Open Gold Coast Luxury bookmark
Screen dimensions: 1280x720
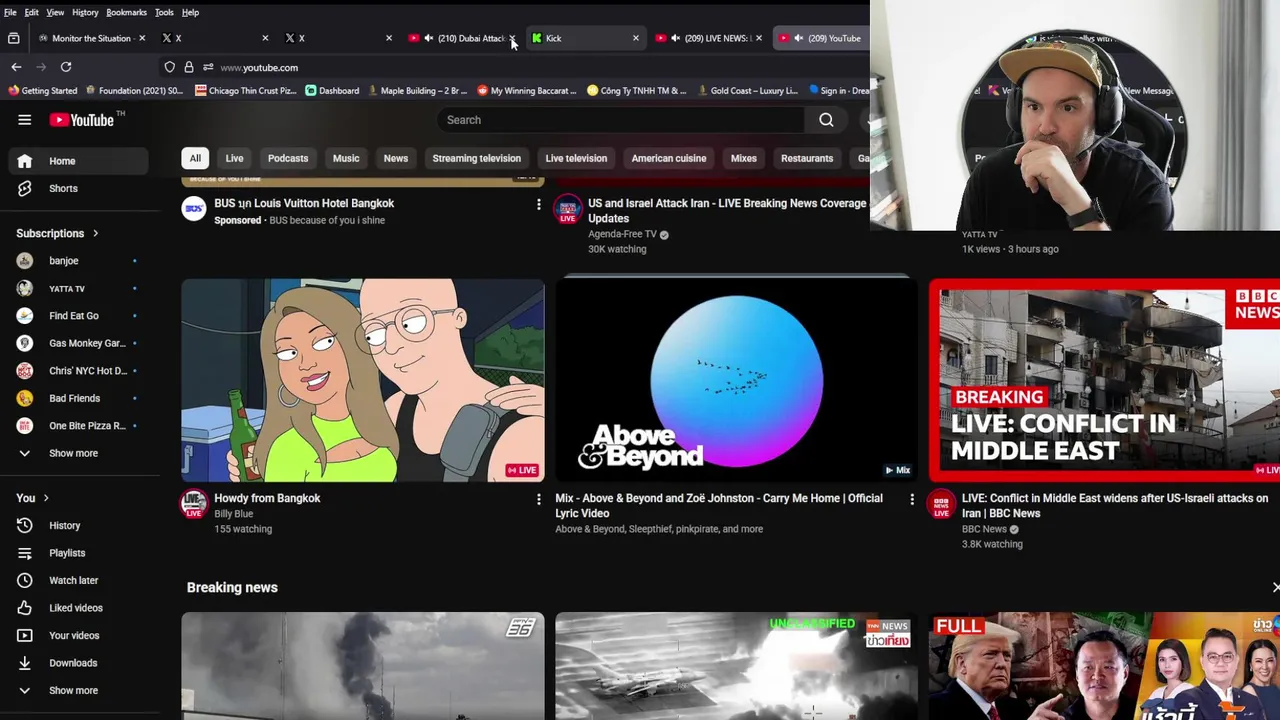[748, 91]
